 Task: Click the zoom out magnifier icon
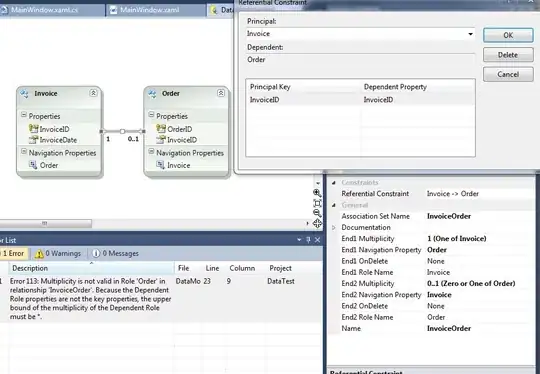(x=317, y=213)
